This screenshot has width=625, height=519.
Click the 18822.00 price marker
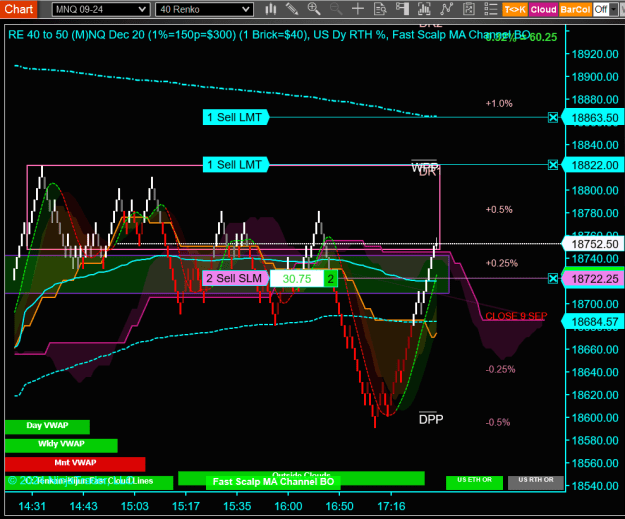[593, 165]
